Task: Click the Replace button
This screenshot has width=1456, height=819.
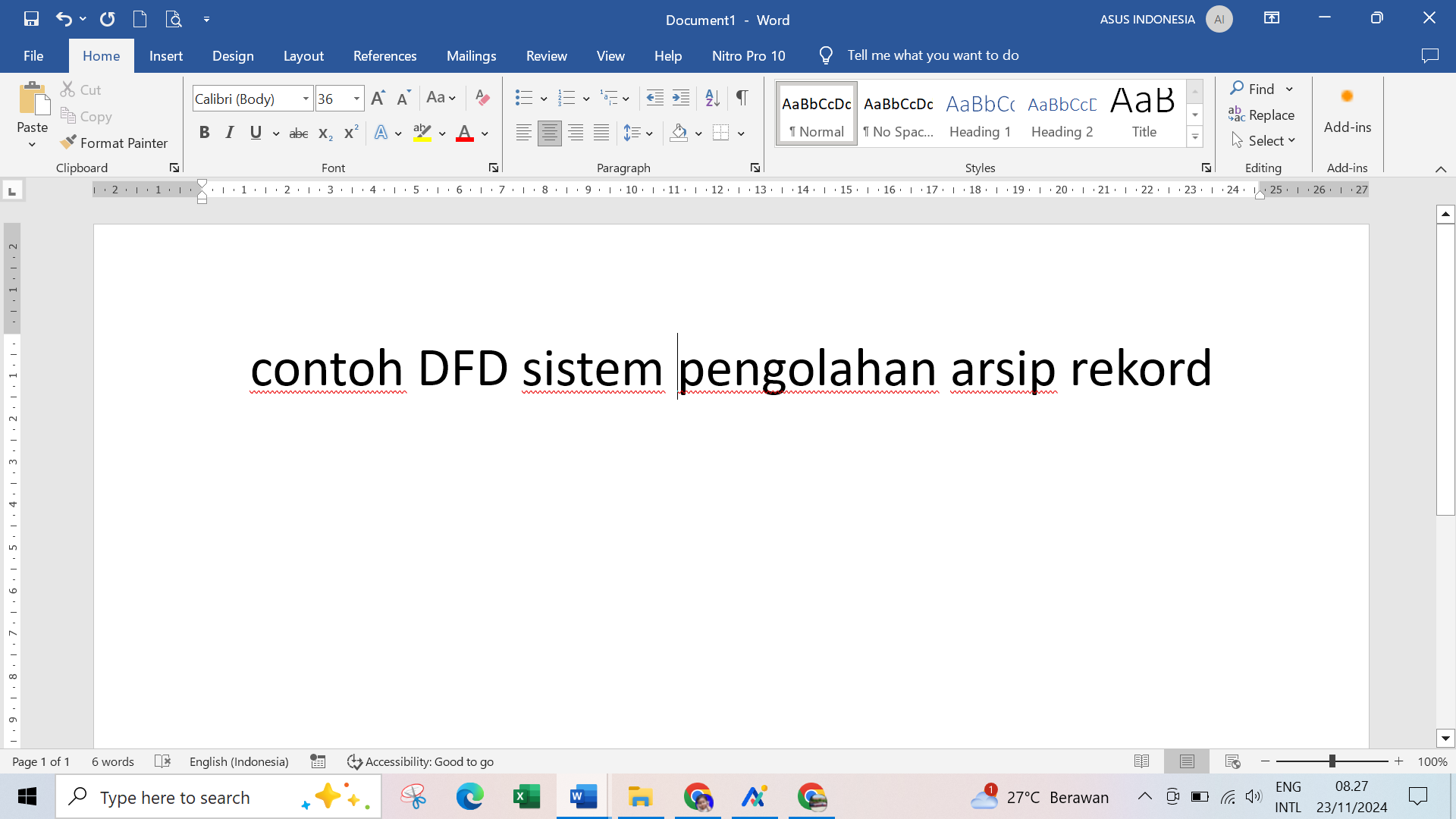Action: tap(1262, 115)
